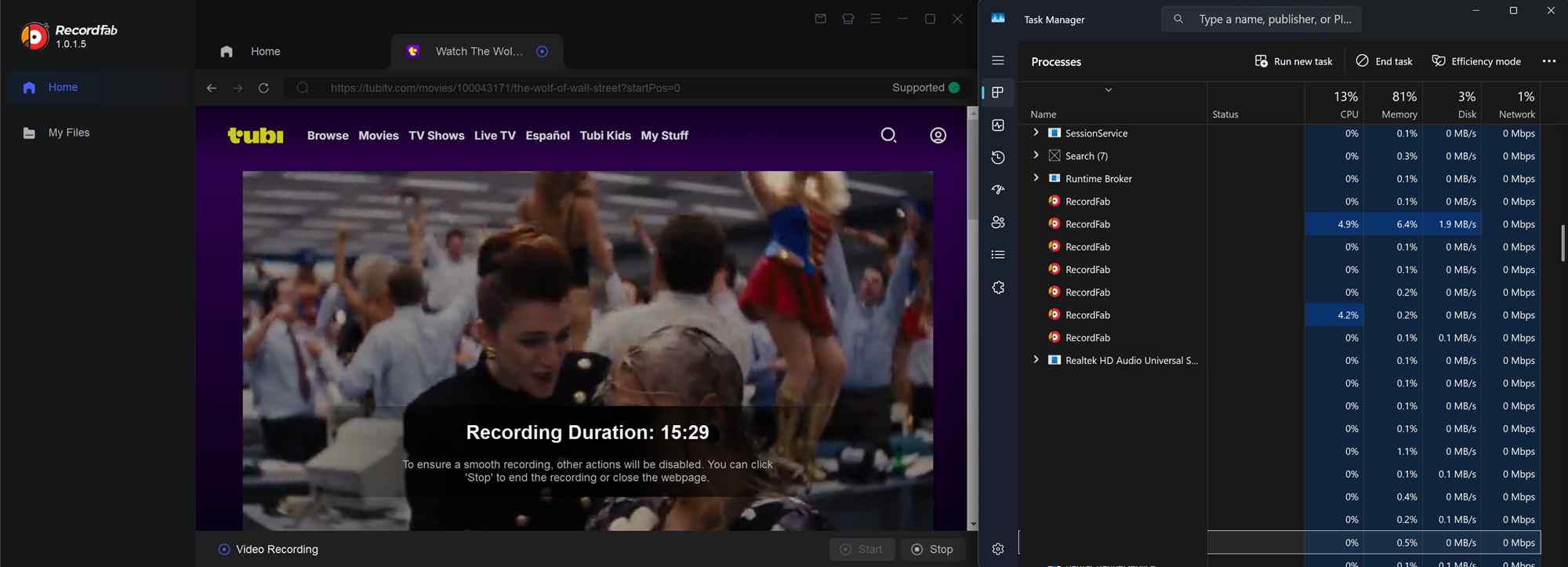This screenshot has width=1568, height=567.
Task: Click the column collapse chevron above Name
Action: 1109,90
